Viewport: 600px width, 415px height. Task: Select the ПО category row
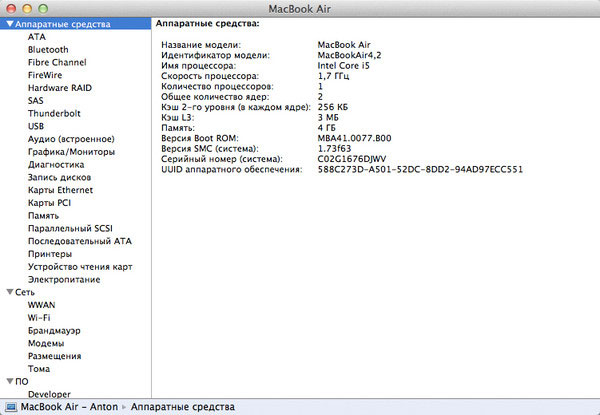(75, 381)
